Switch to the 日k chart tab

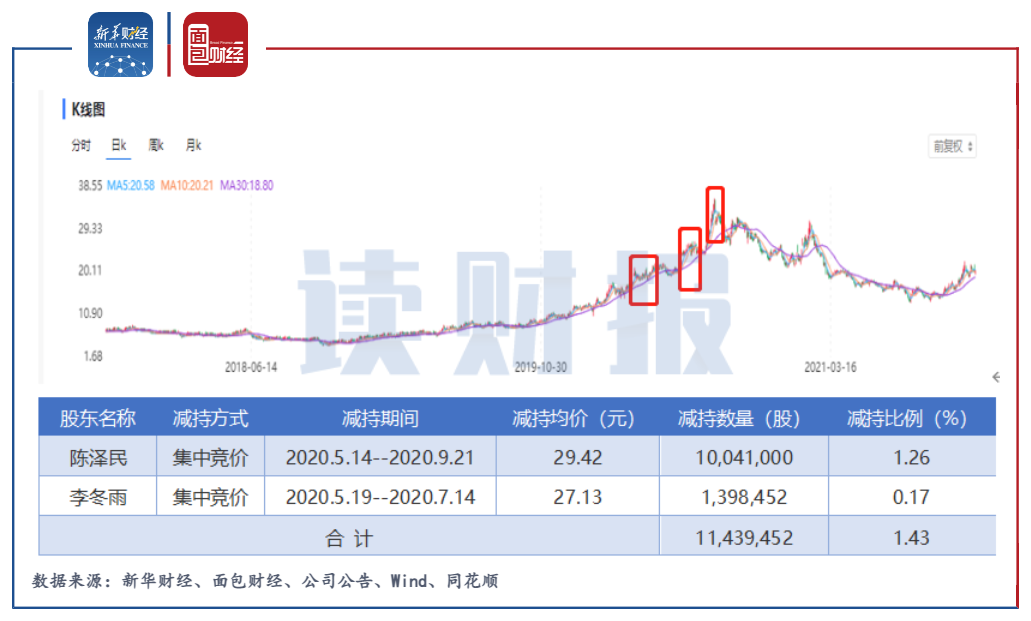(x=119, y=146)
